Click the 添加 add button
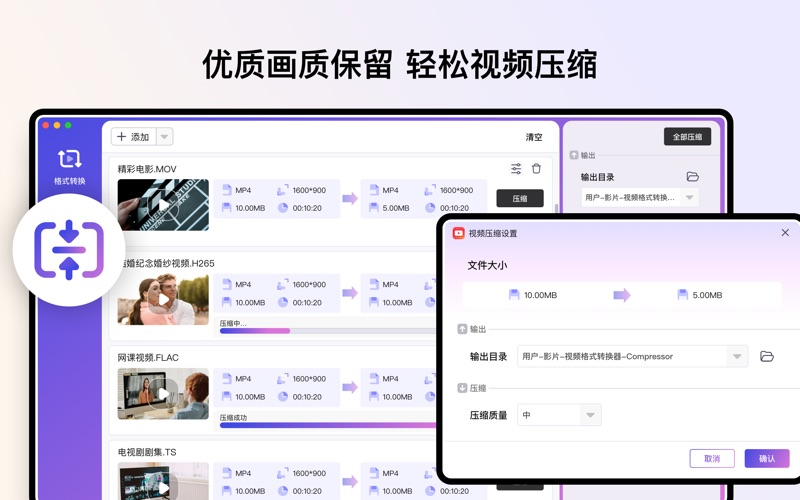800x500 pixels. 133,137
